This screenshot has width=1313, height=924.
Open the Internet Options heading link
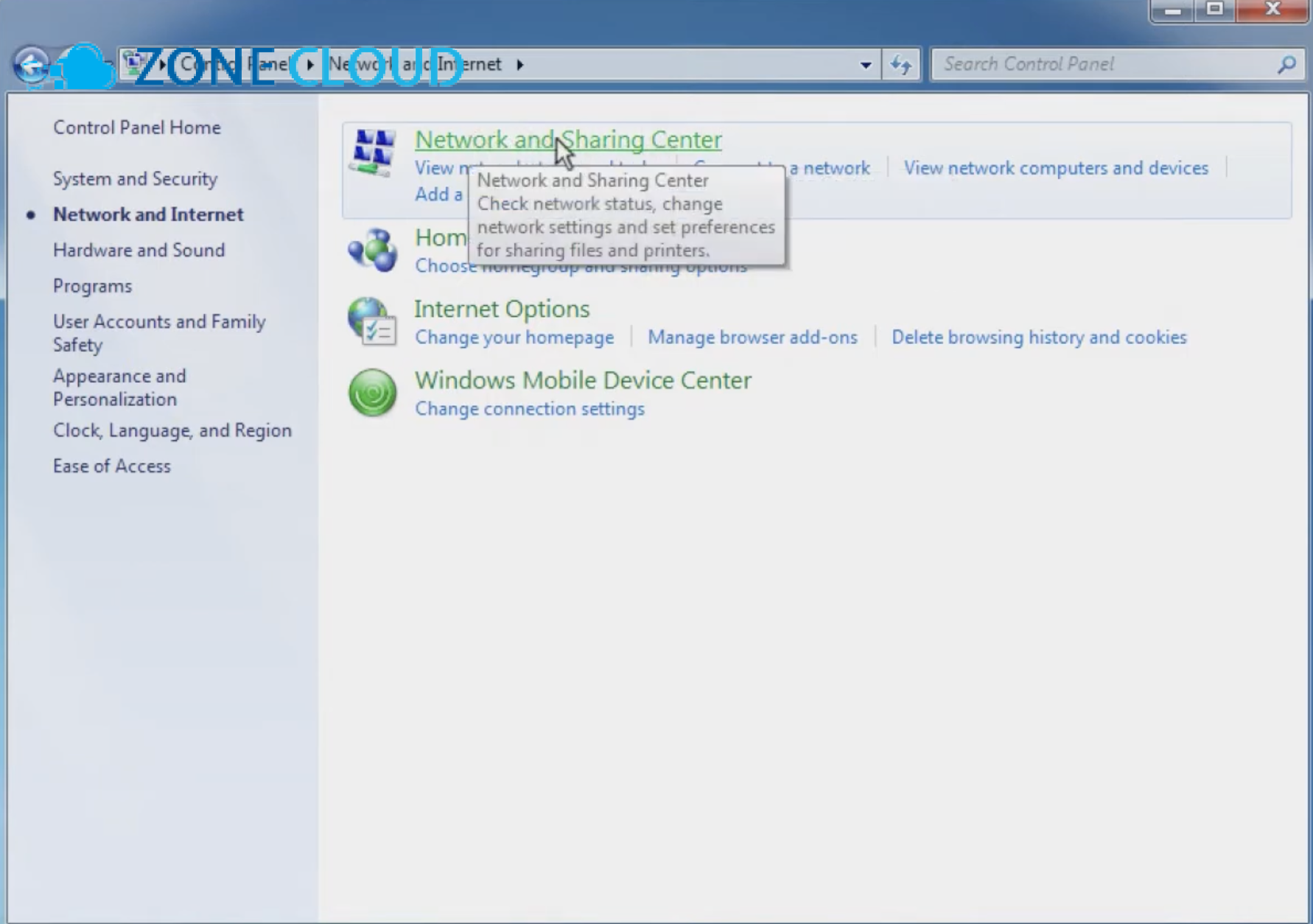502,309
